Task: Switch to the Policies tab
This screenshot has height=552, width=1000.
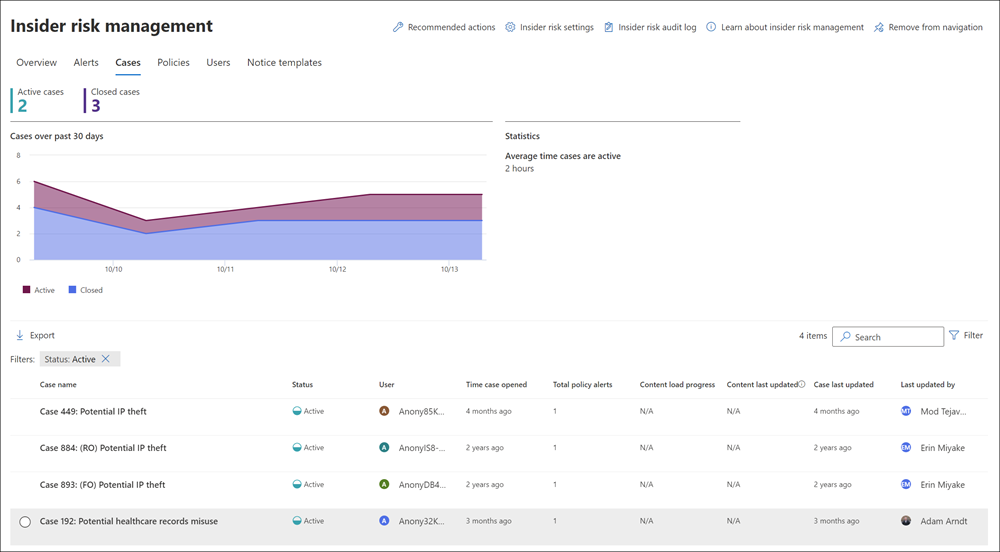Action: [x=173, y=62]
